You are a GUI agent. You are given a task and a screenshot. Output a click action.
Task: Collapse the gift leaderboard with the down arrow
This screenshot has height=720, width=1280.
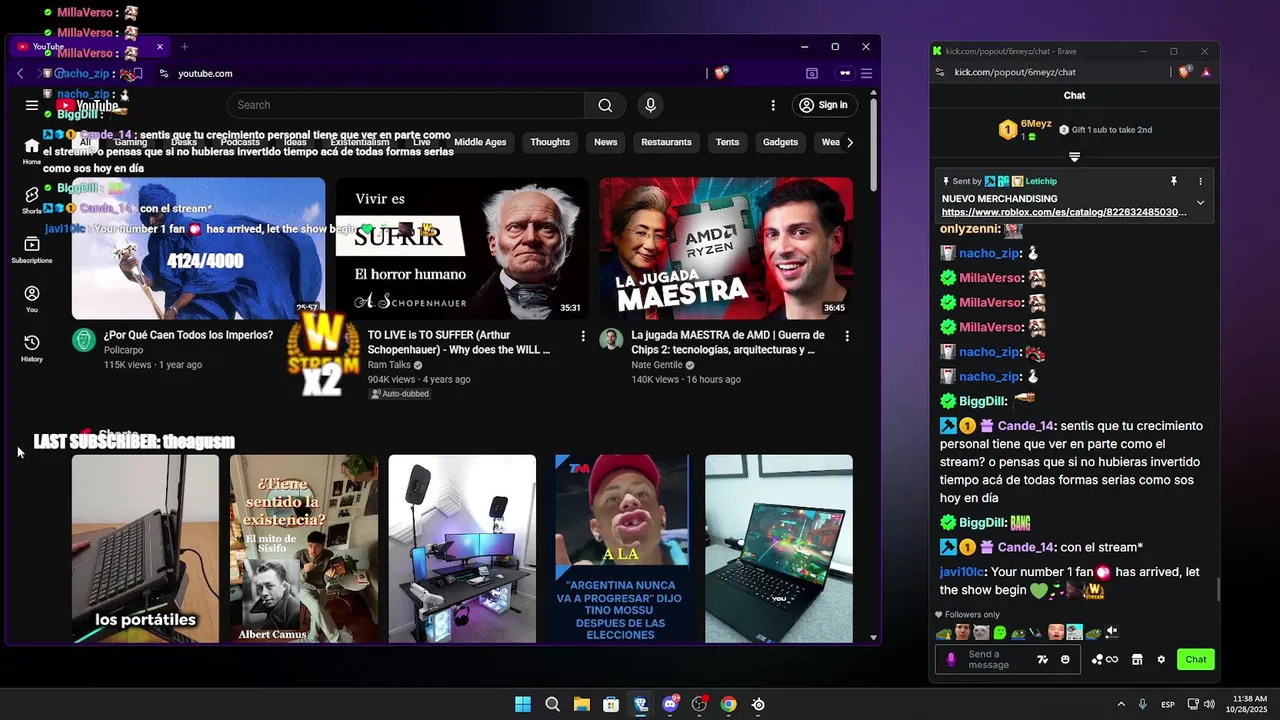tap(1075, 157)
